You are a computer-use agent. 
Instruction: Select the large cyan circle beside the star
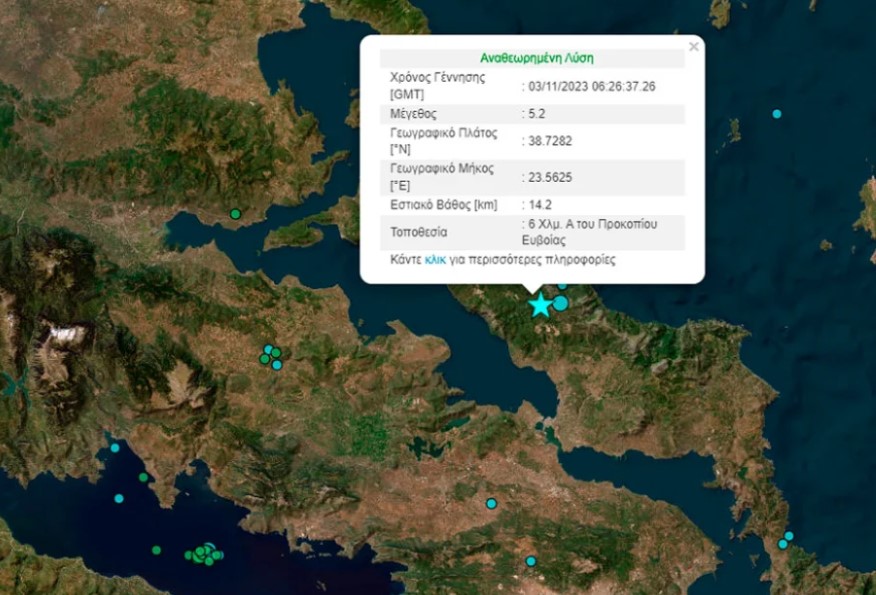click(x=560, y=303)
